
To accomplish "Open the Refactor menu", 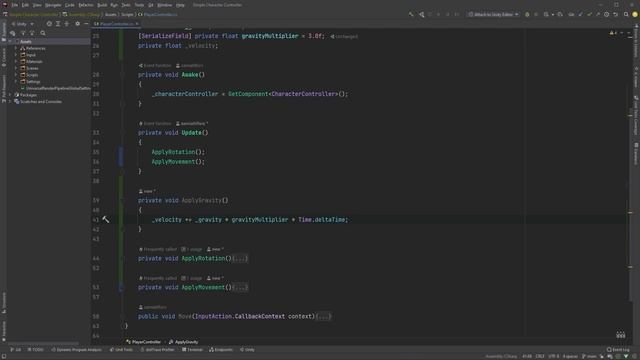I will [86, 5].
